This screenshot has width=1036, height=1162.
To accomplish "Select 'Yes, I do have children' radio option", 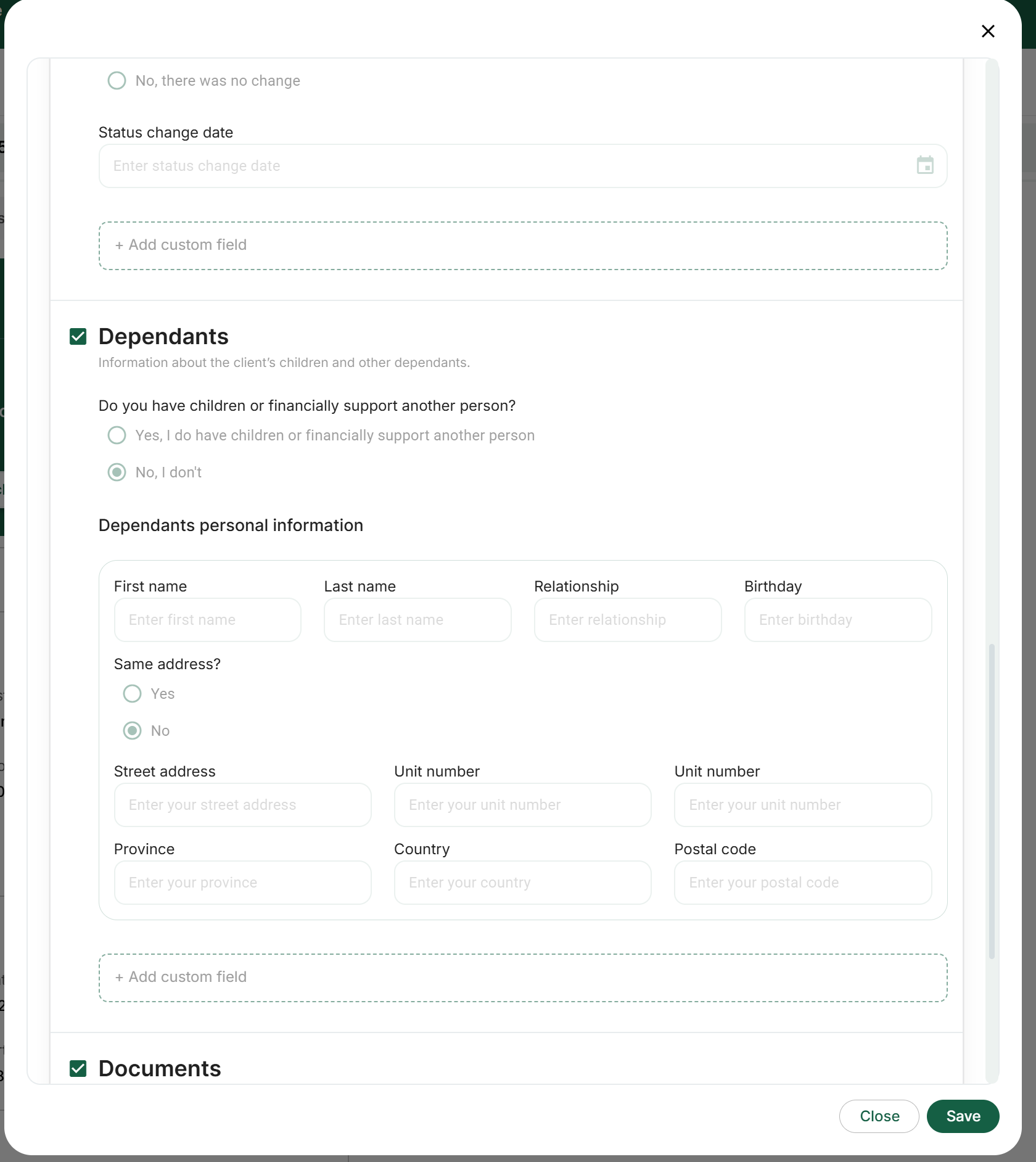I will click(x=117, y=435).
